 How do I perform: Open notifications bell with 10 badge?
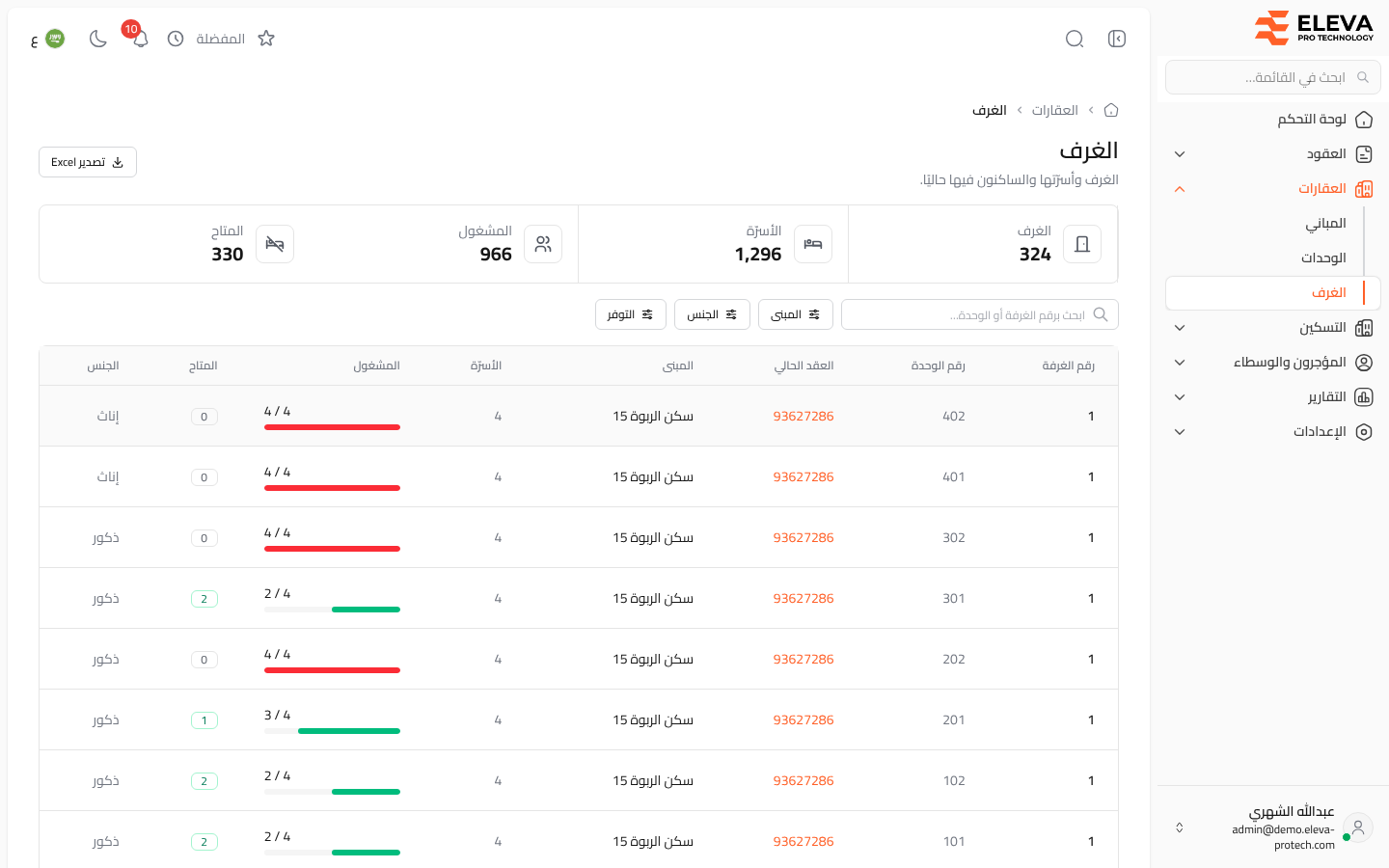click(x=140, y=39)
